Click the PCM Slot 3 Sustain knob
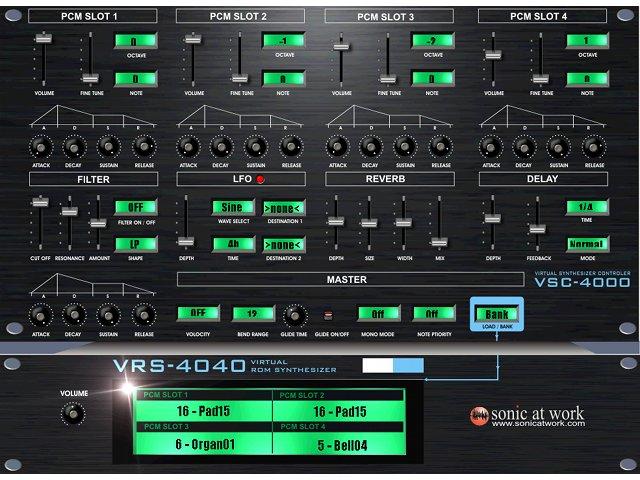Screen dimensions: 640x480 pyautogui.click(x=405, y=147)
